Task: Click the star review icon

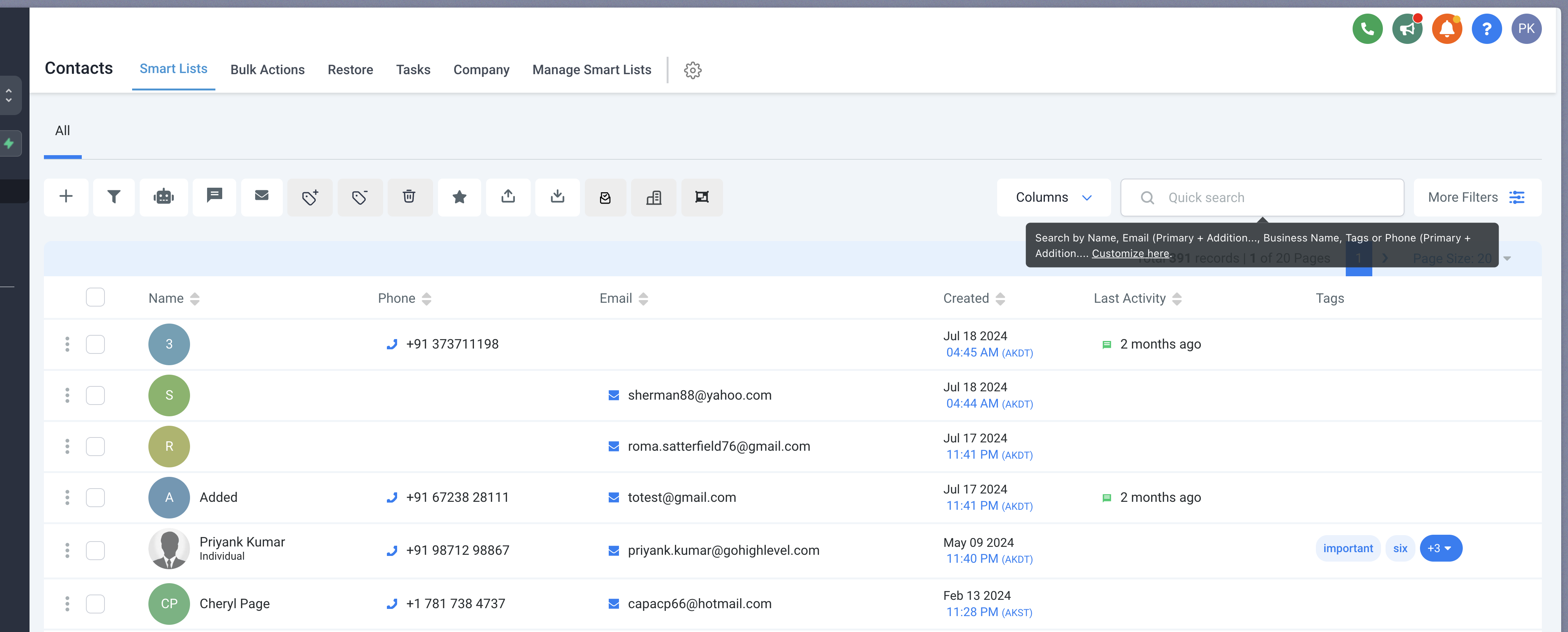Action: pyautogui.click(x=460, y=196)
